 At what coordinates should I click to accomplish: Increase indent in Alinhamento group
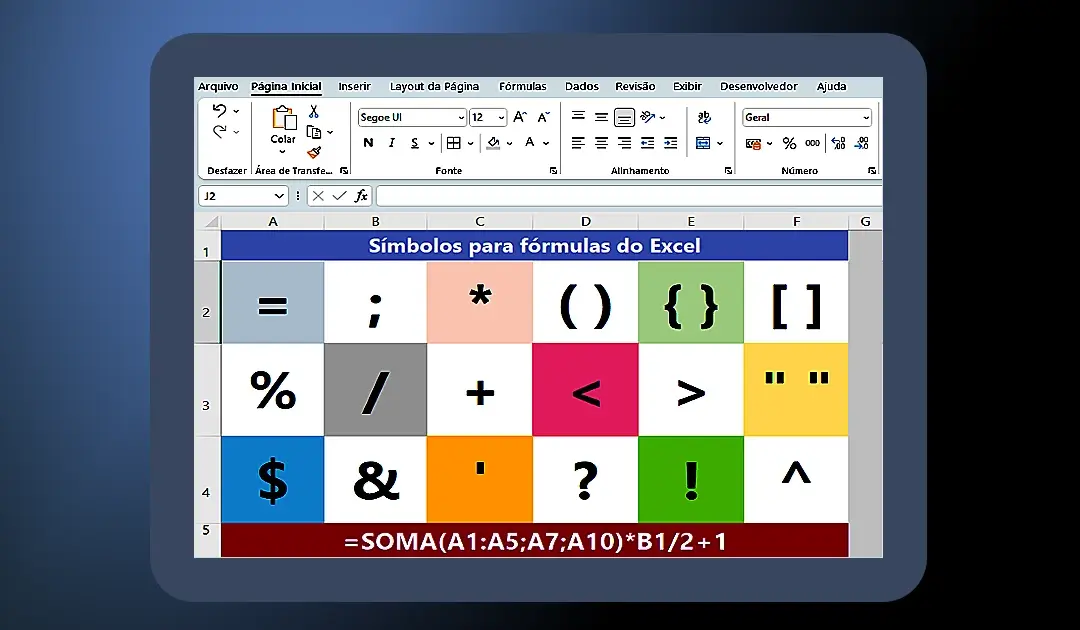point(670,143)
